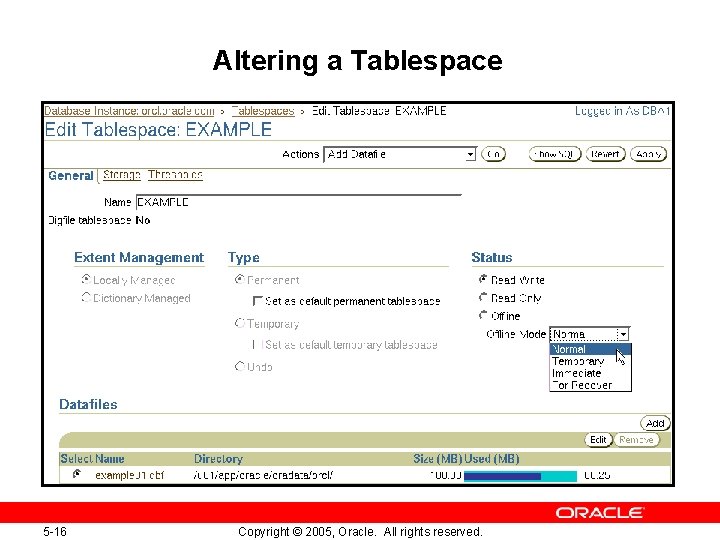The image size is (720, 540).
Task: Switch to the General tab
Action: (x=71, y=176)
